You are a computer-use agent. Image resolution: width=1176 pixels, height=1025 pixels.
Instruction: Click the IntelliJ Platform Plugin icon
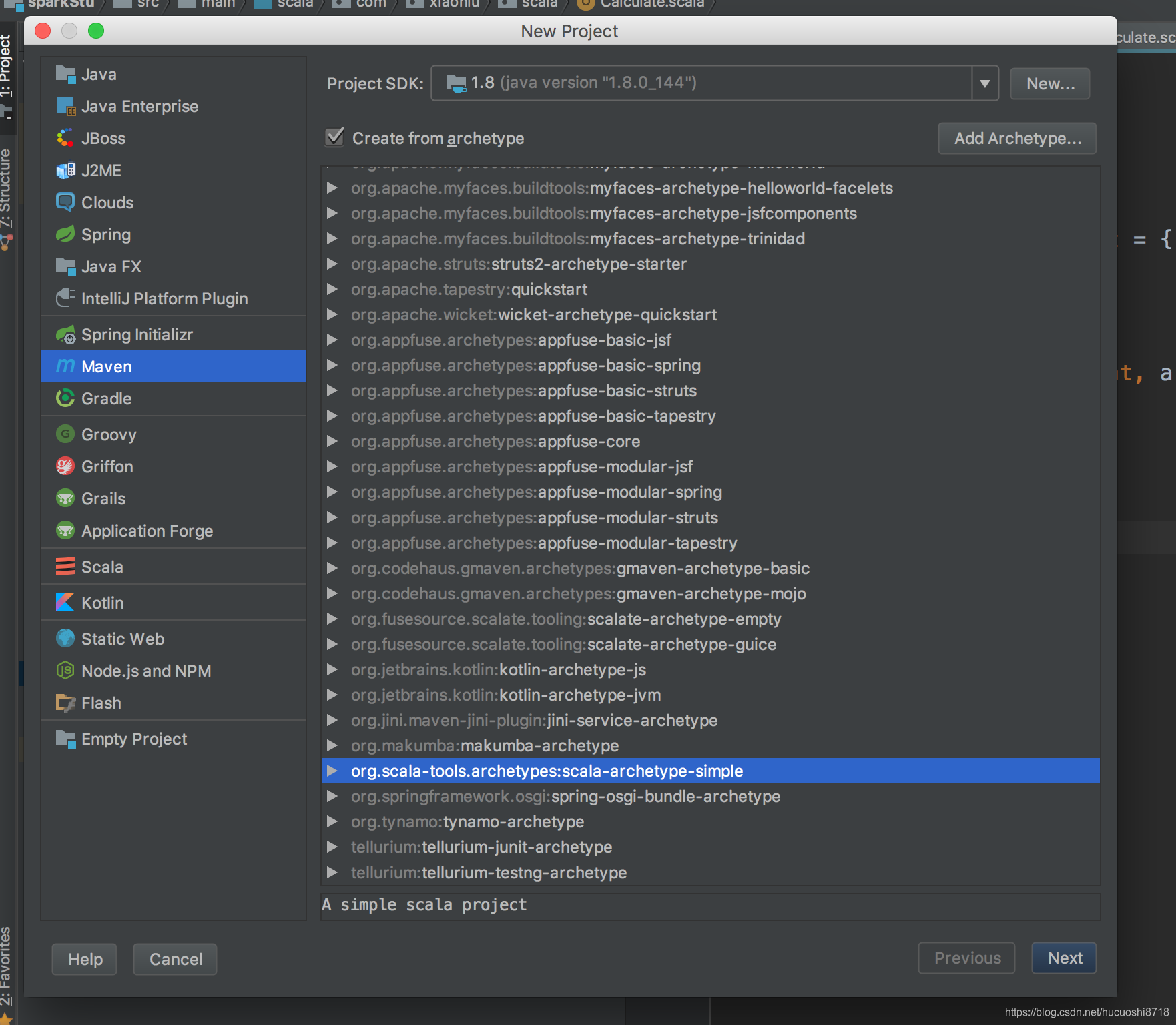[x=65, y=299]
